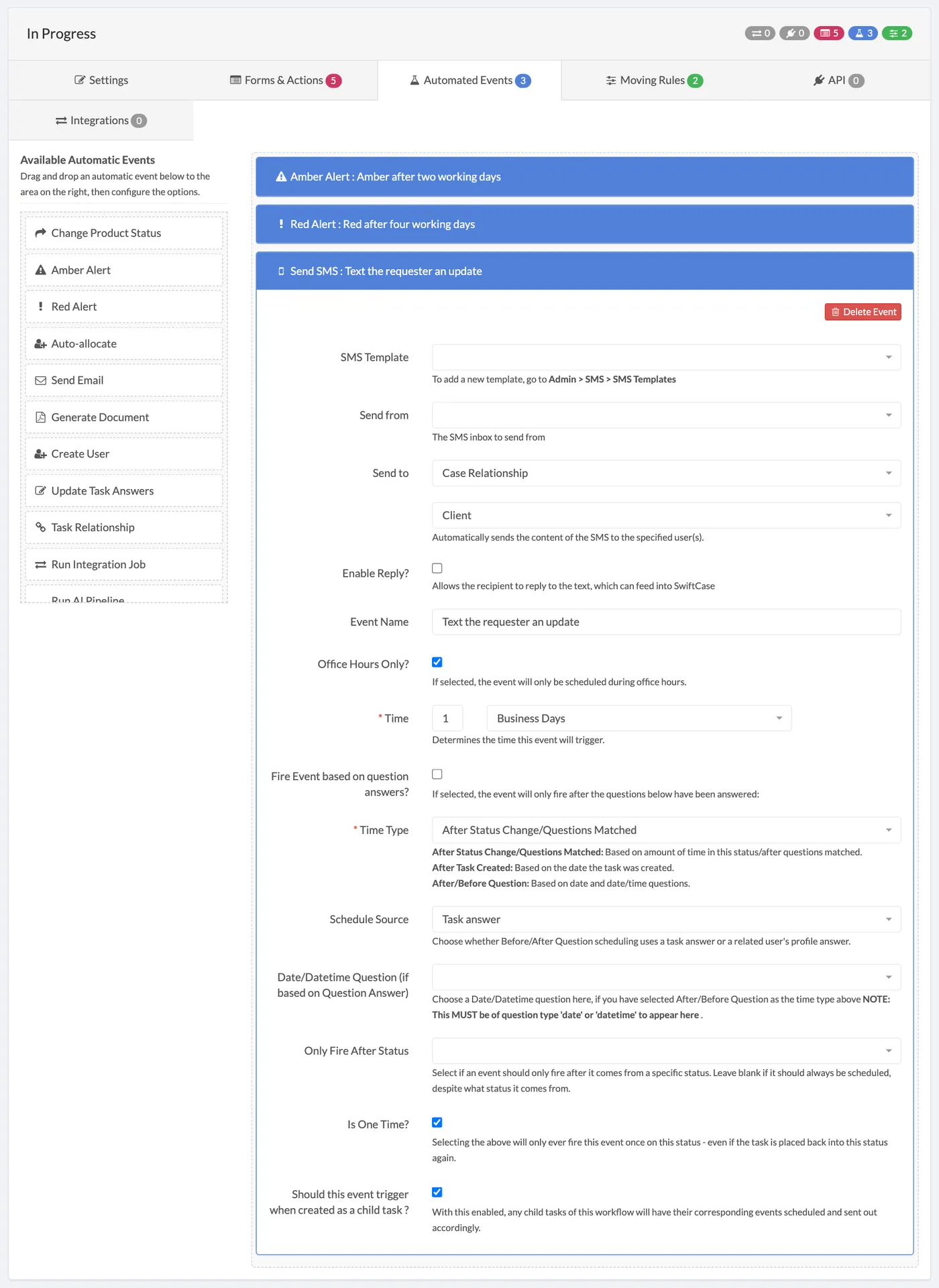The height and width of the screenshot is (1288, 939).
Task: Go to the Moving Rules tab
Action: 654,80
